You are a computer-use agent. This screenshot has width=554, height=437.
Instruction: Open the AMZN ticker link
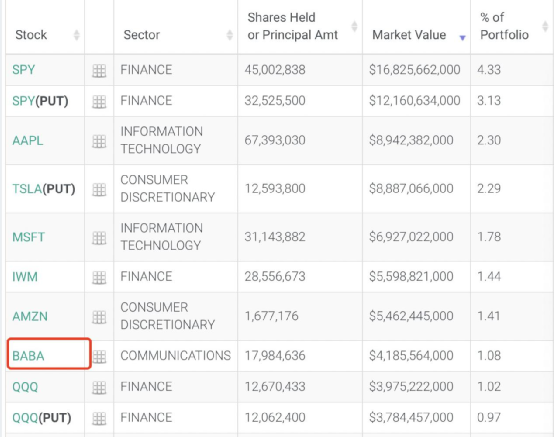[x=30, y=316]
